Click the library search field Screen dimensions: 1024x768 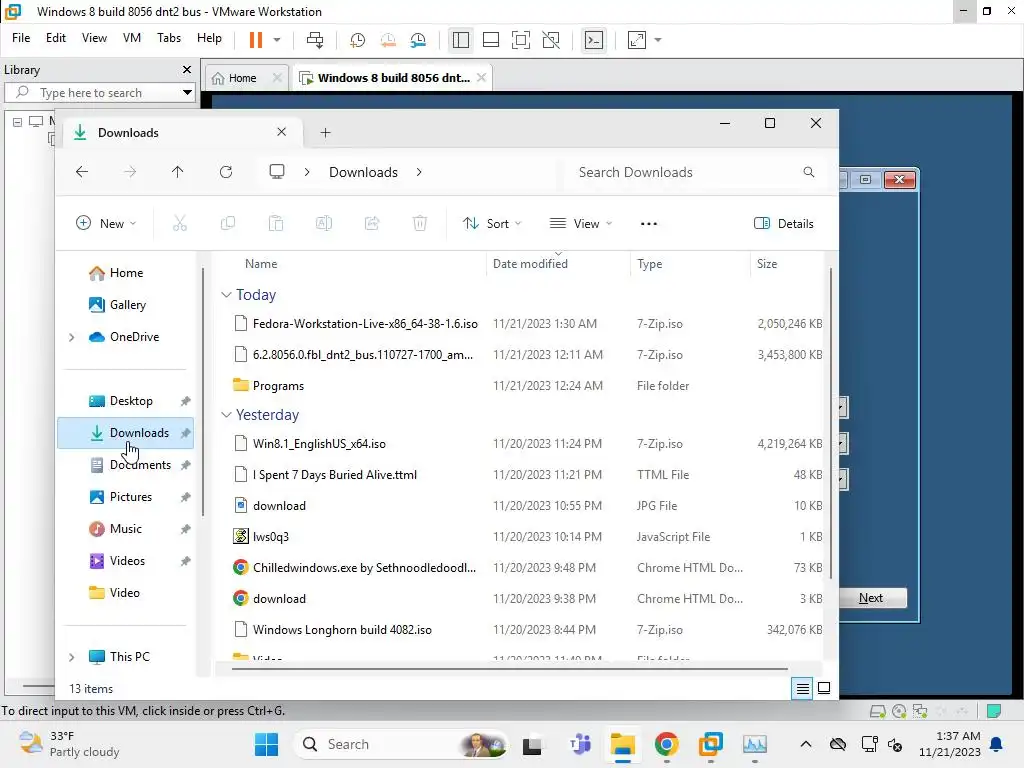click(98, 93)
